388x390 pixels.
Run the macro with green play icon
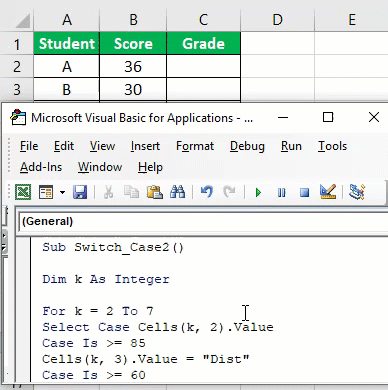click(x=258, y=193)
